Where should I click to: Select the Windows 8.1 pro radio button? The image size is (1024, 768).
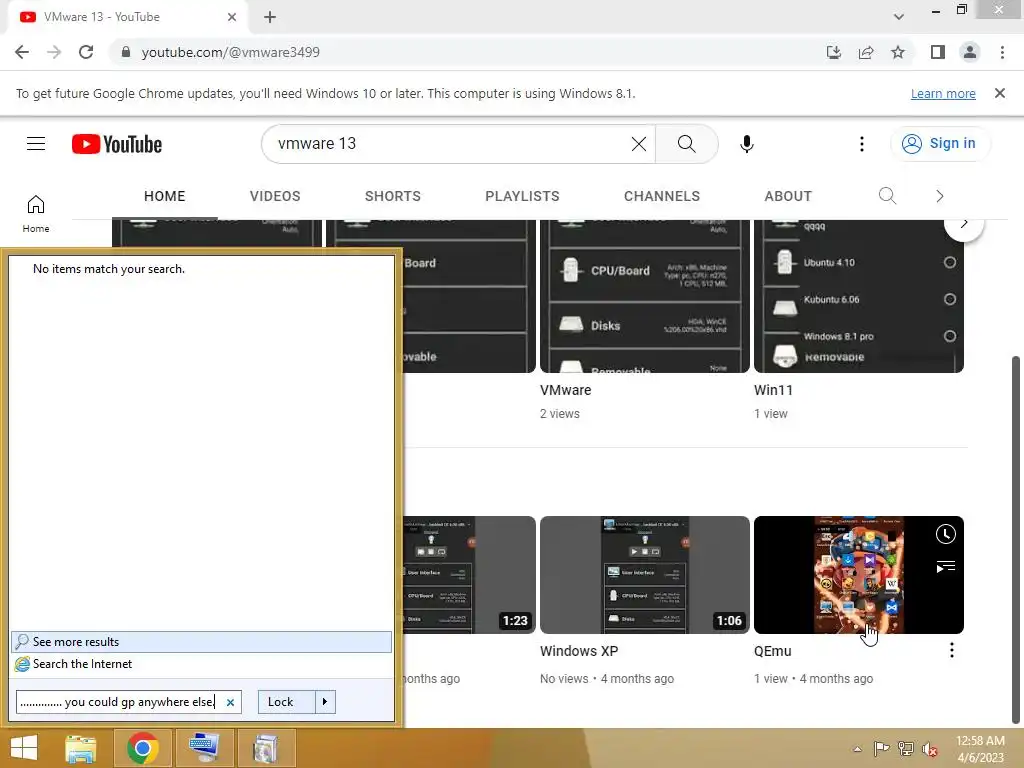pyautogui.click(x=950, y=336)
